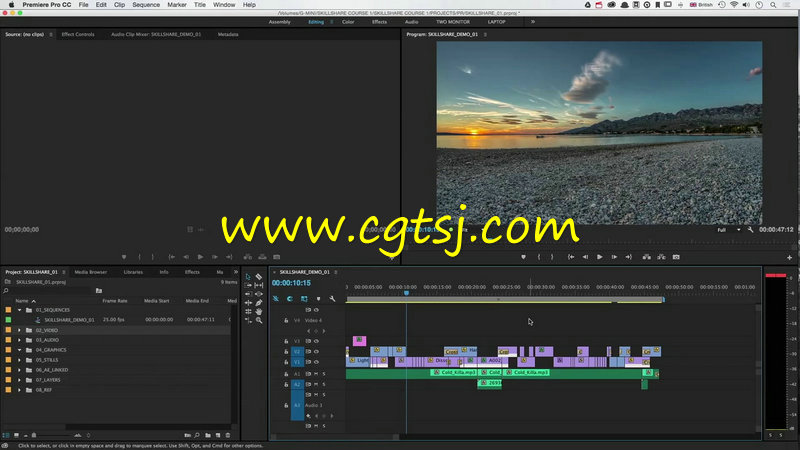This screenshot has height=450, width=800.
Task: Click the timeline playhead marker
Action: click(407, 293)
